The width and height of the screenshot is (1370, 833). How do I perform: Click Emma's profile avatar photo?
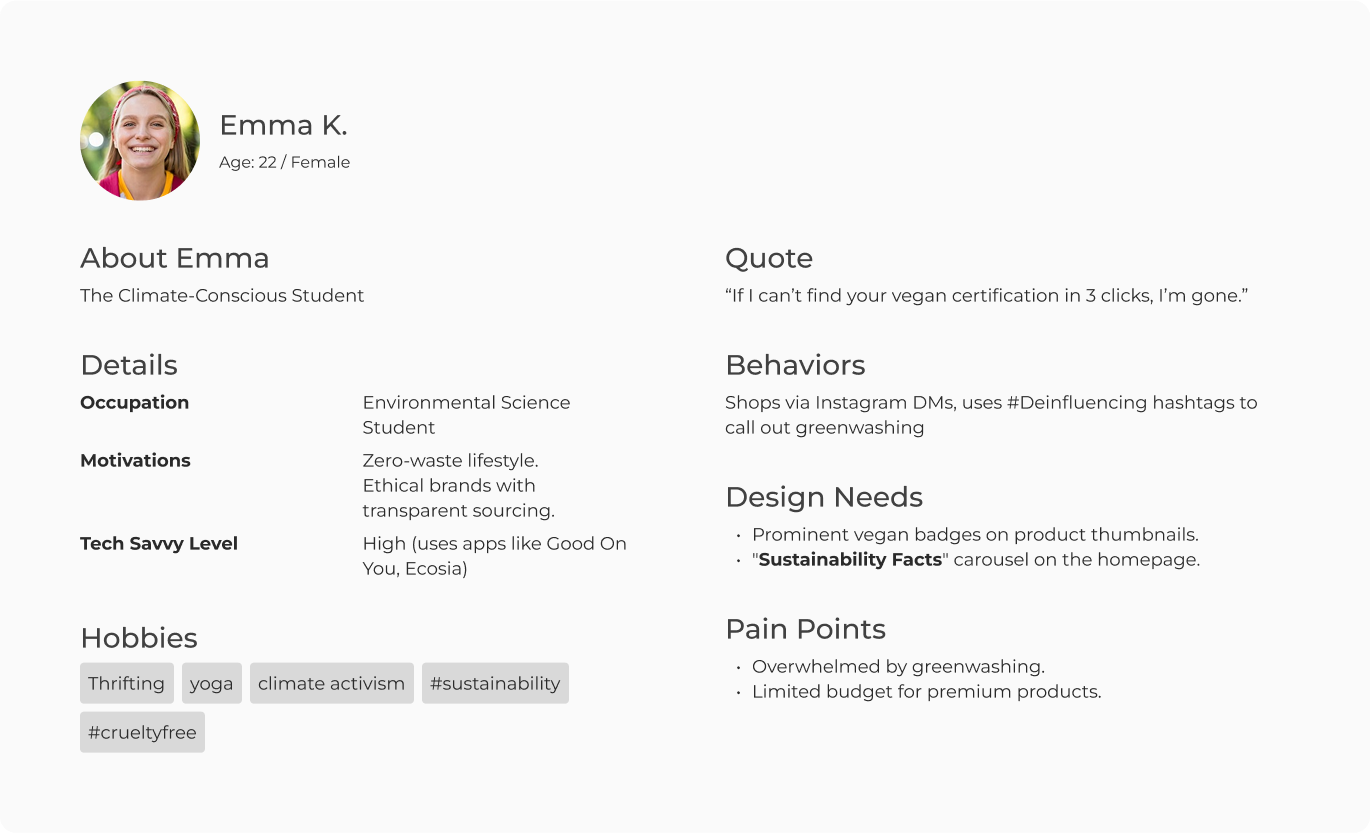point(140,141)
